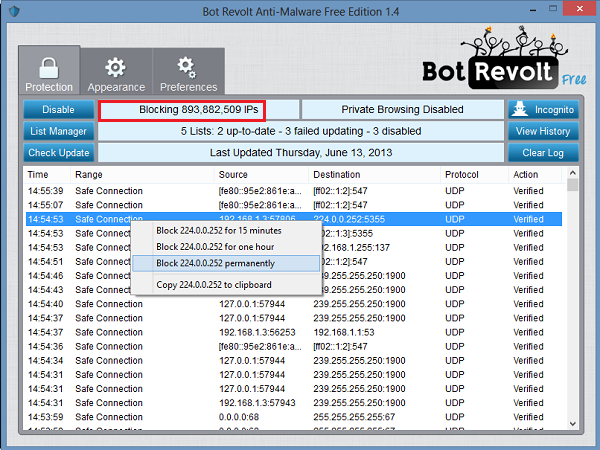The height and width of the screenshot is (450, 600).
Task: Click the source 0.0.0.0:68 at 14:53:59
Action: pyautogui.click(x=239, y=417)
